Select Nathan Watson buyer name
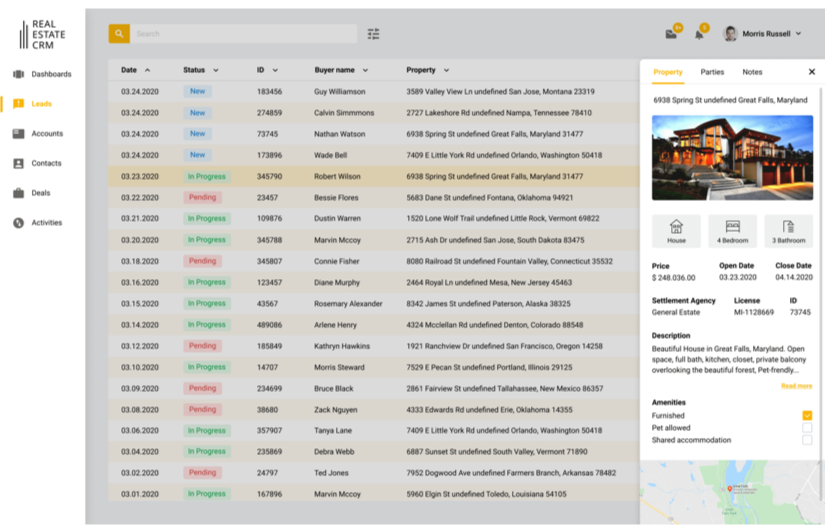Viewport: 825px width, 525px height. (339, 134)
